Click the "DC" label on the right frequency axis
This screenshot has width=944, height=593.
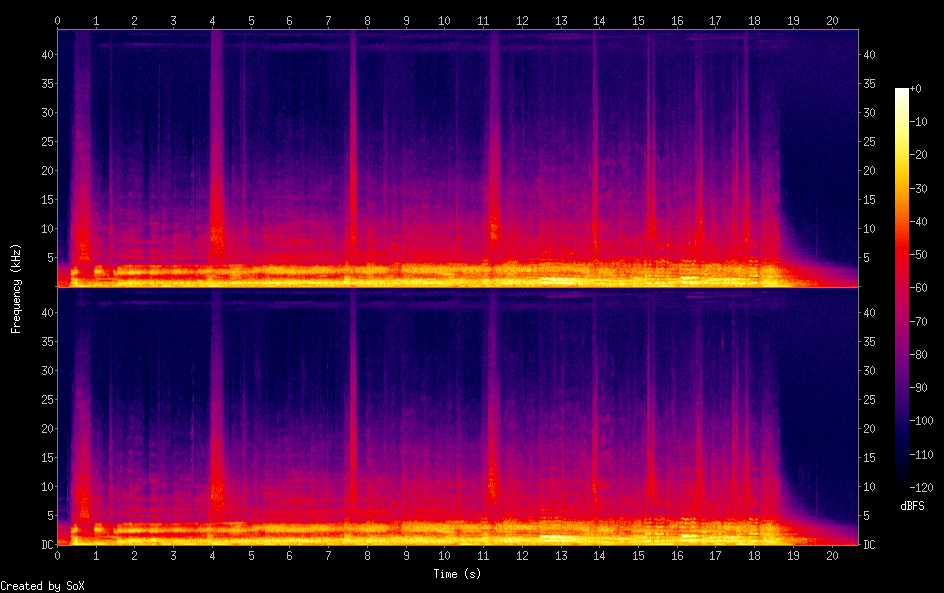click(869, 544)
